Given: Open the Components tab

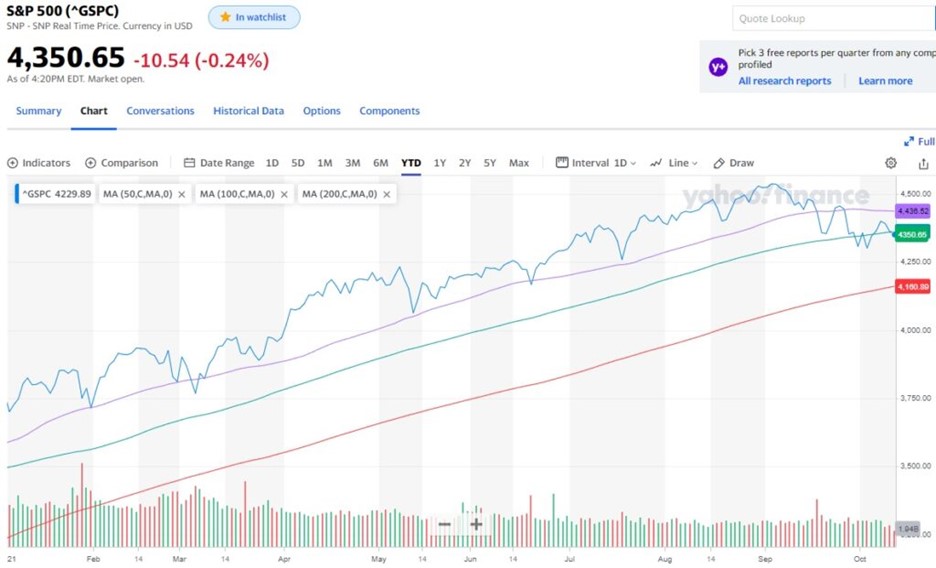Looking at the screenshot, I should 389,111.
